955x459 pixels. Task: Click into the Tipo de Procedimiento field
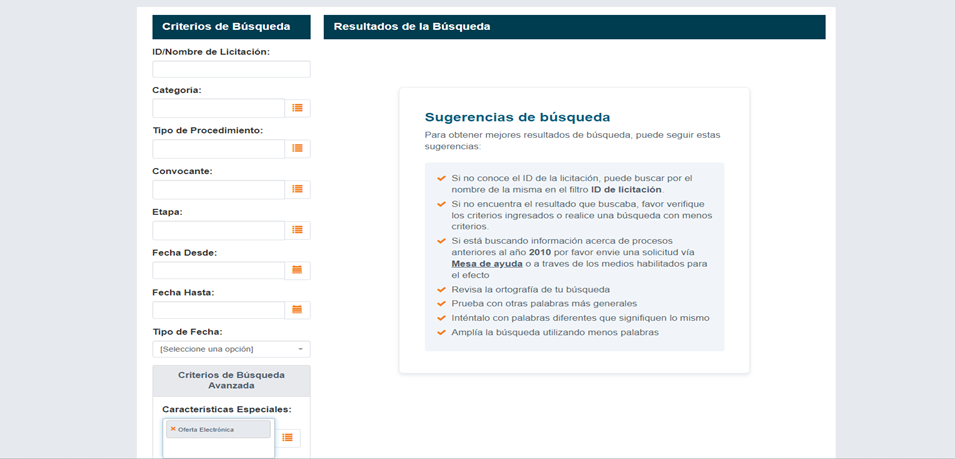(x=218, y=148)
